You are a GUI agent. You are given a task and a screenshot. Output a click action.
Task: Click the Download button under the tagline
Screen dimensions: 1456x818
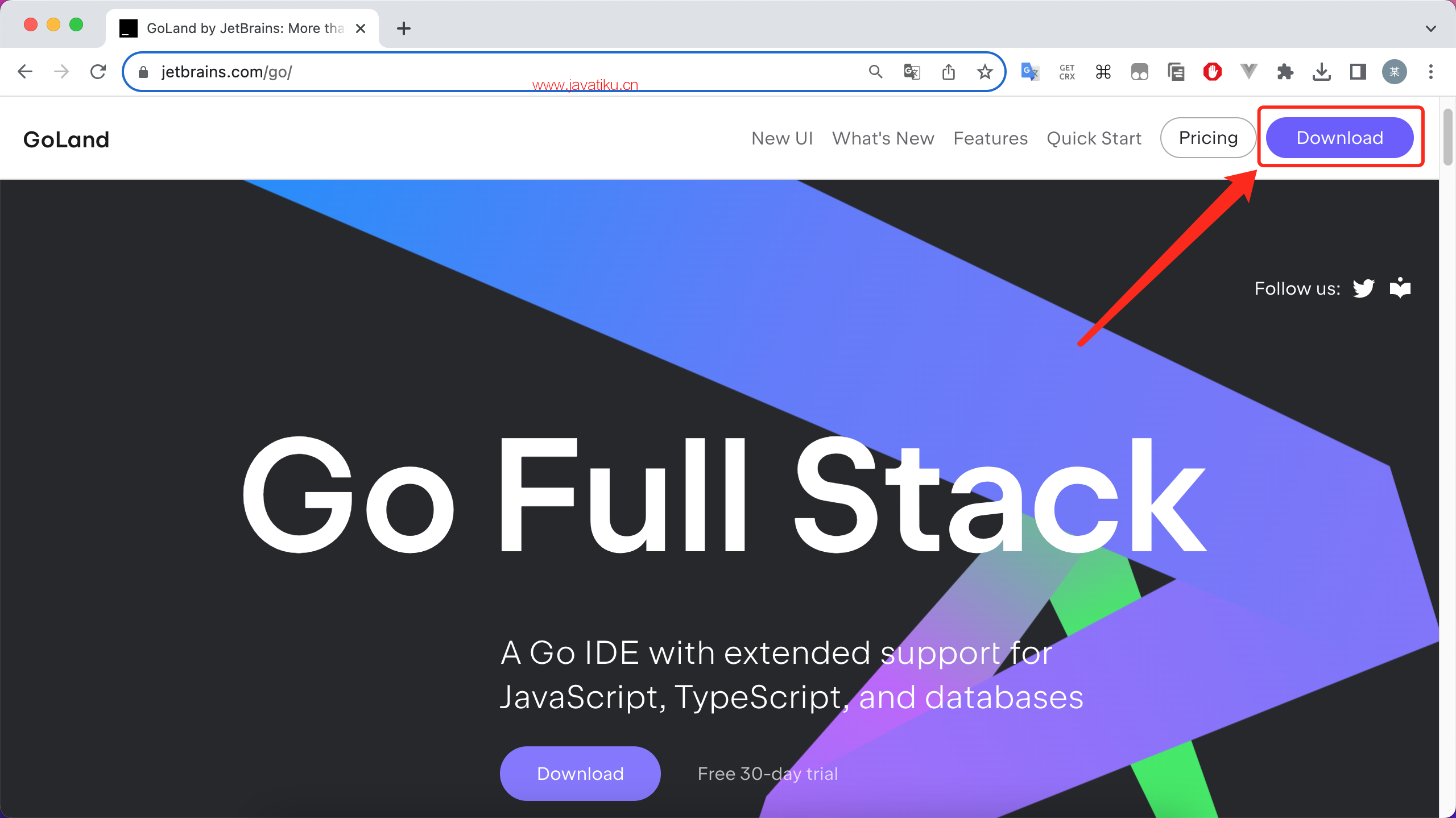pos(580,774)
